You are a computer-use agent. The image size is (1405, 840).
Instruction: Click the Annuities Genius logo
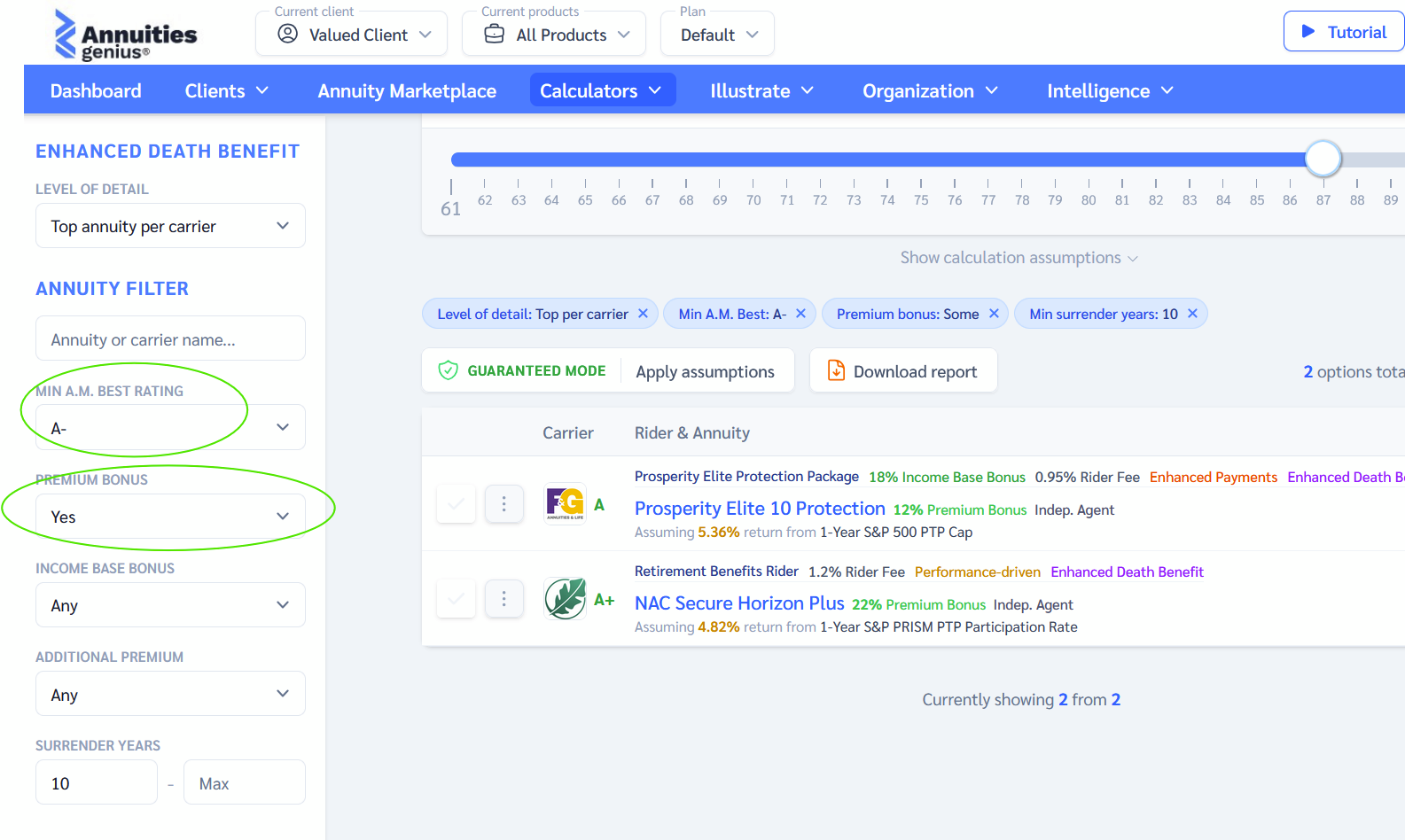point(125,35)
